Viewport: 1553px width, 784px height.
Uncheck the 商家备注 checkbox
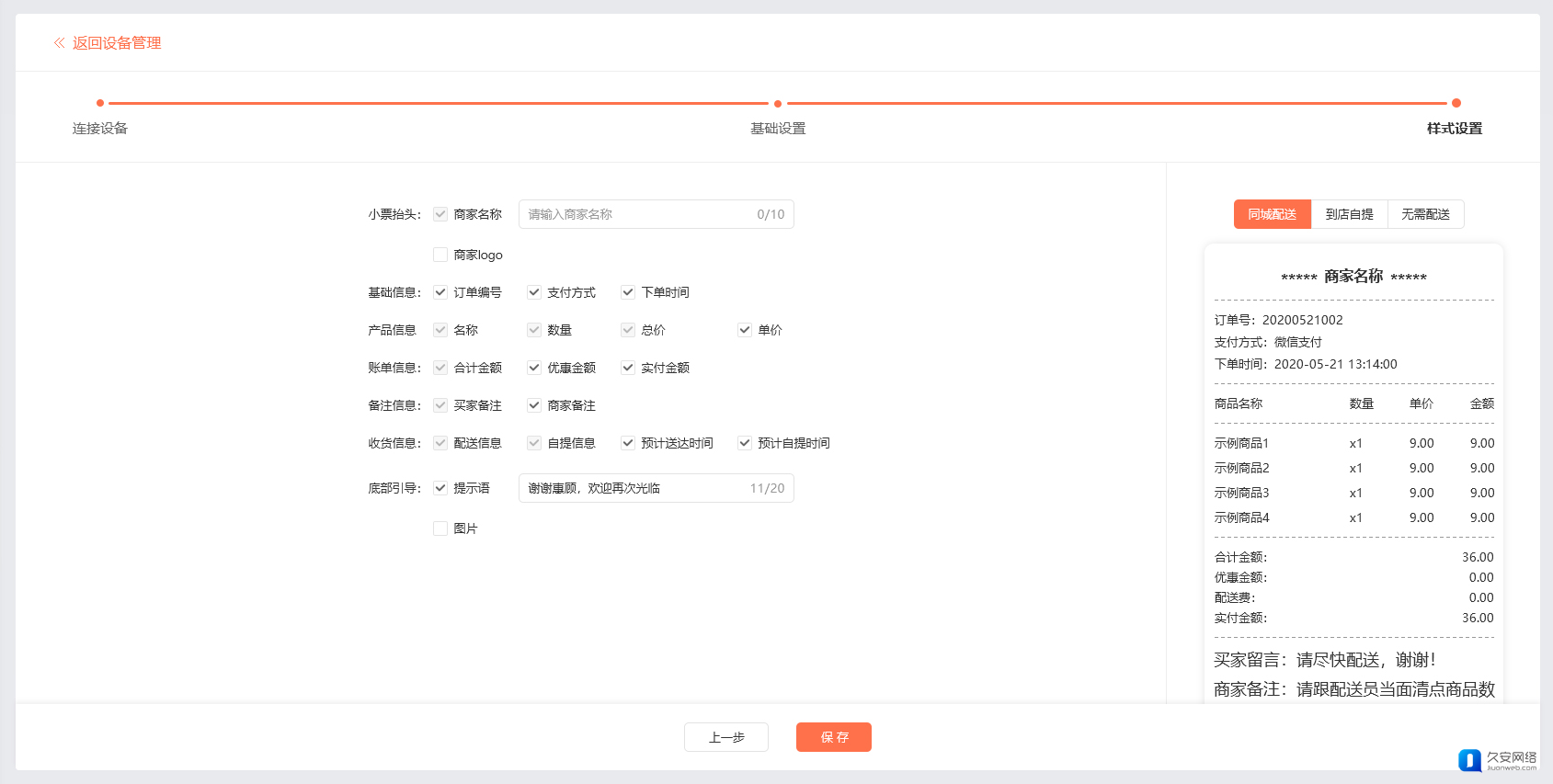coord(534,405)
